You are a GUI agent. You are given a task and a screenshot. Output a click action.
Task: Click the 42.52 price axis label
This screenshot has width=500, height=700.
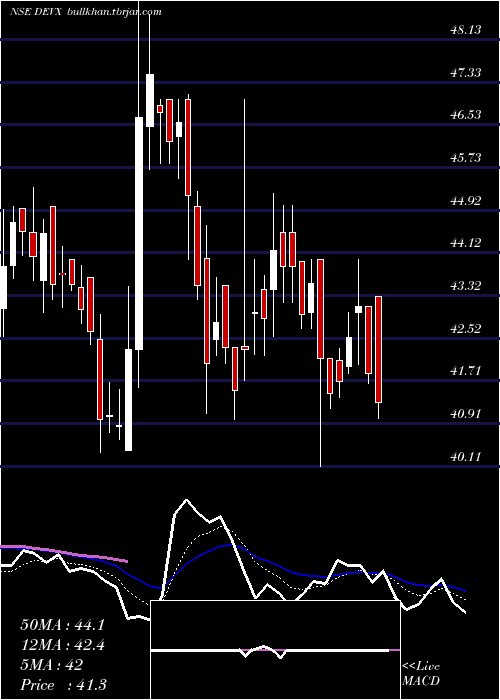pos(466,329)
